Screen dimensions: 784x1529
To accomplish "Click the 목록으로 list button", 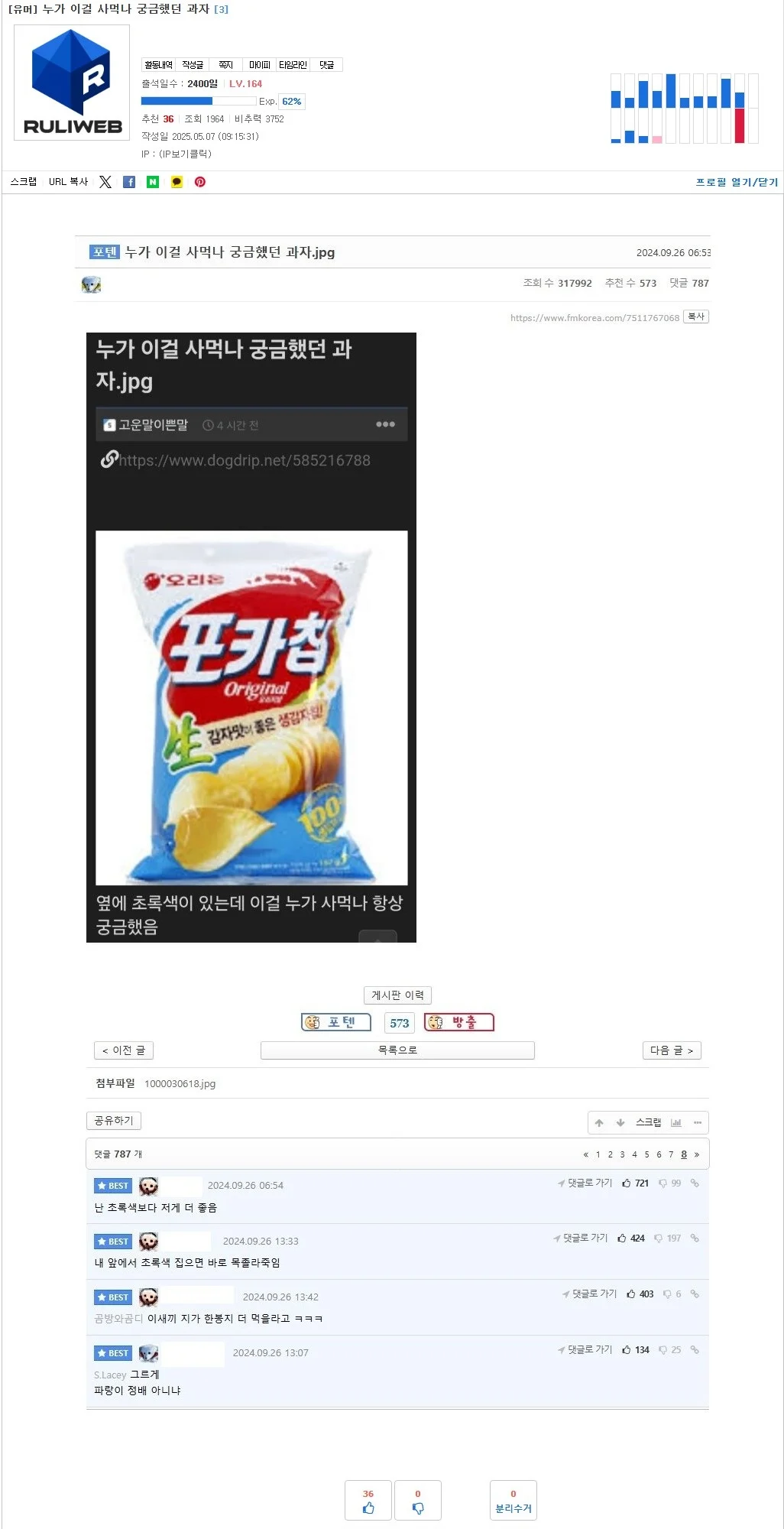I will [397, 1050].
